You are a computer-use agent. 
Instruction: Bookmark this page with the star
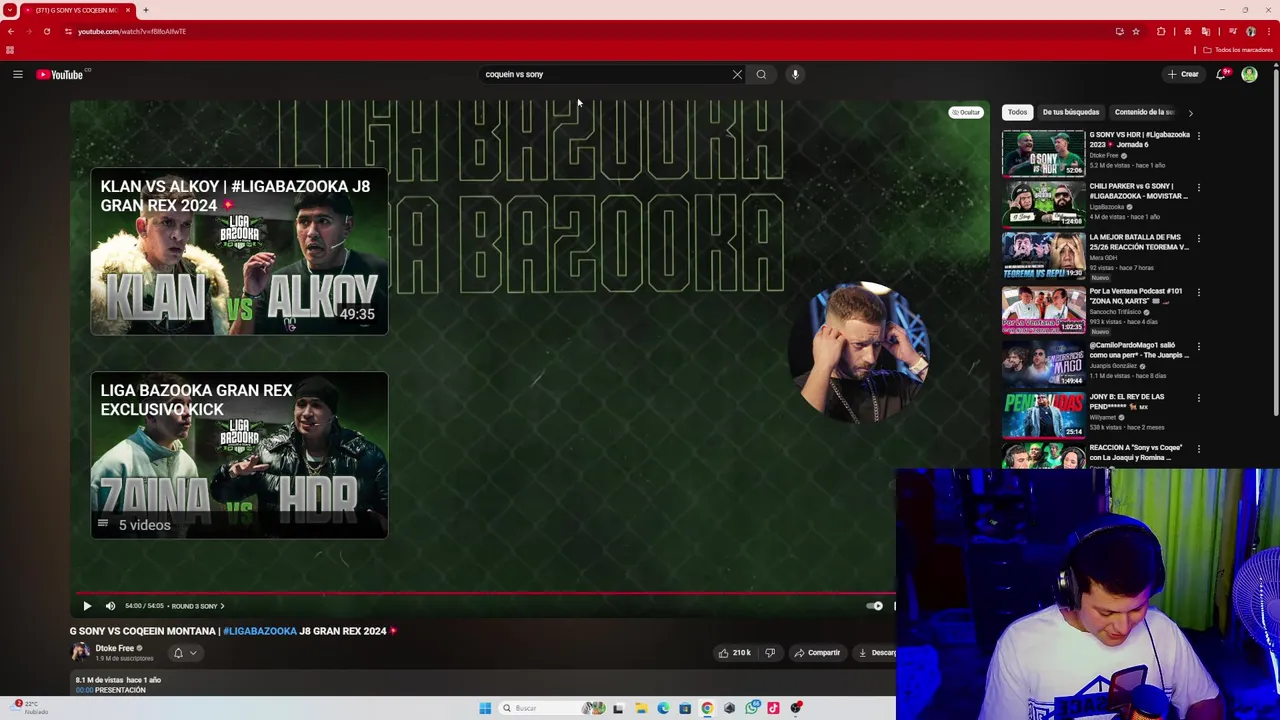(1135, 31)
